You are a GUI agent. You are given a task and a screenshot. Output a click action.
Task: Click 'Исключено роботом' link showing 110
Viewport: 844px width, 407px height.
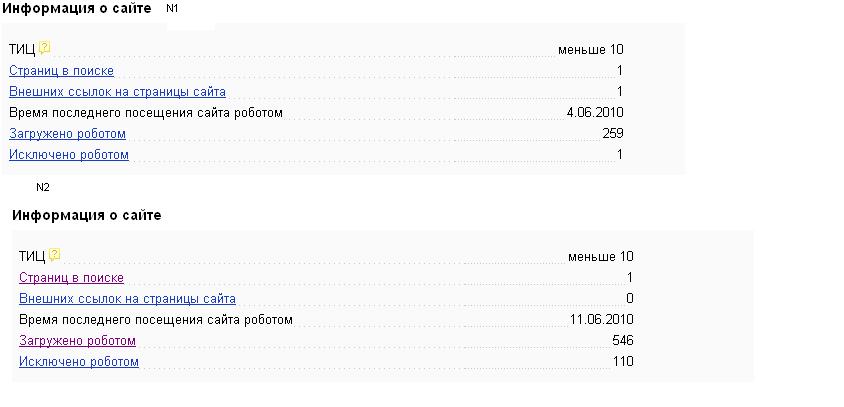[x=79, y=362]
